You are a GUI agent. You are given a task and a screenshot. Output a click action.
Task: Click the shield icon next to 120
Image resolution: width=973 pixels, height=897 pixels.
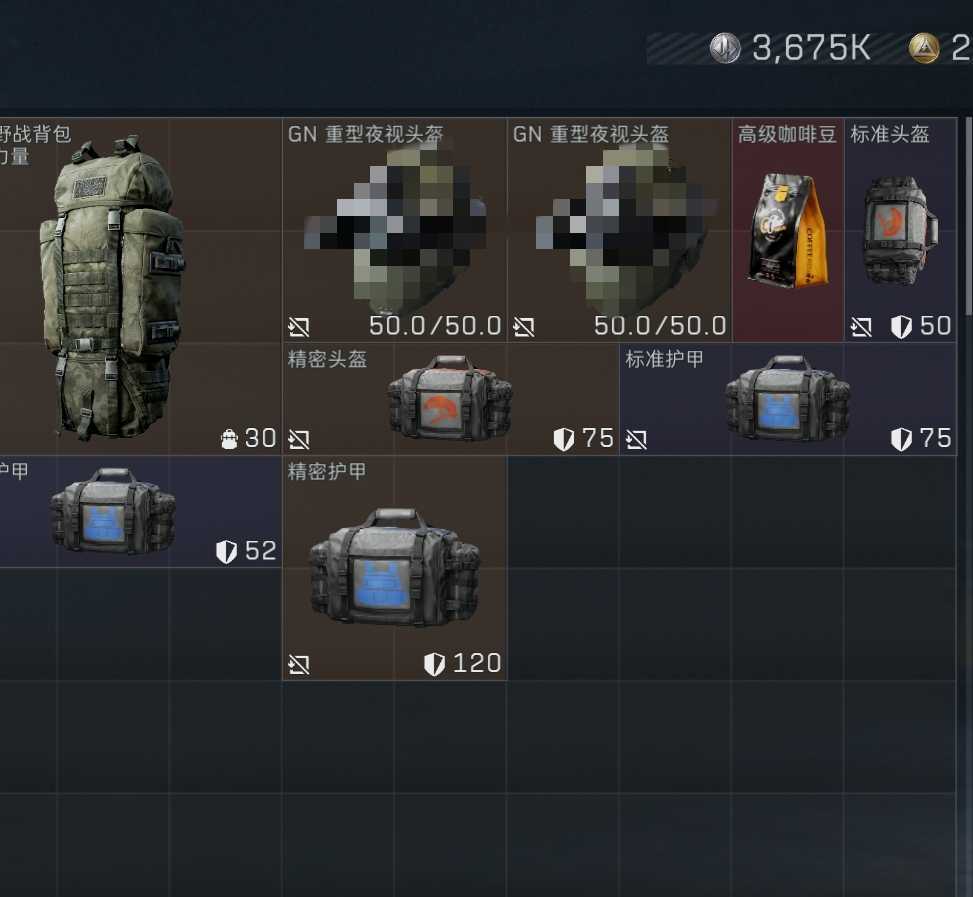[x=434, y=664]
